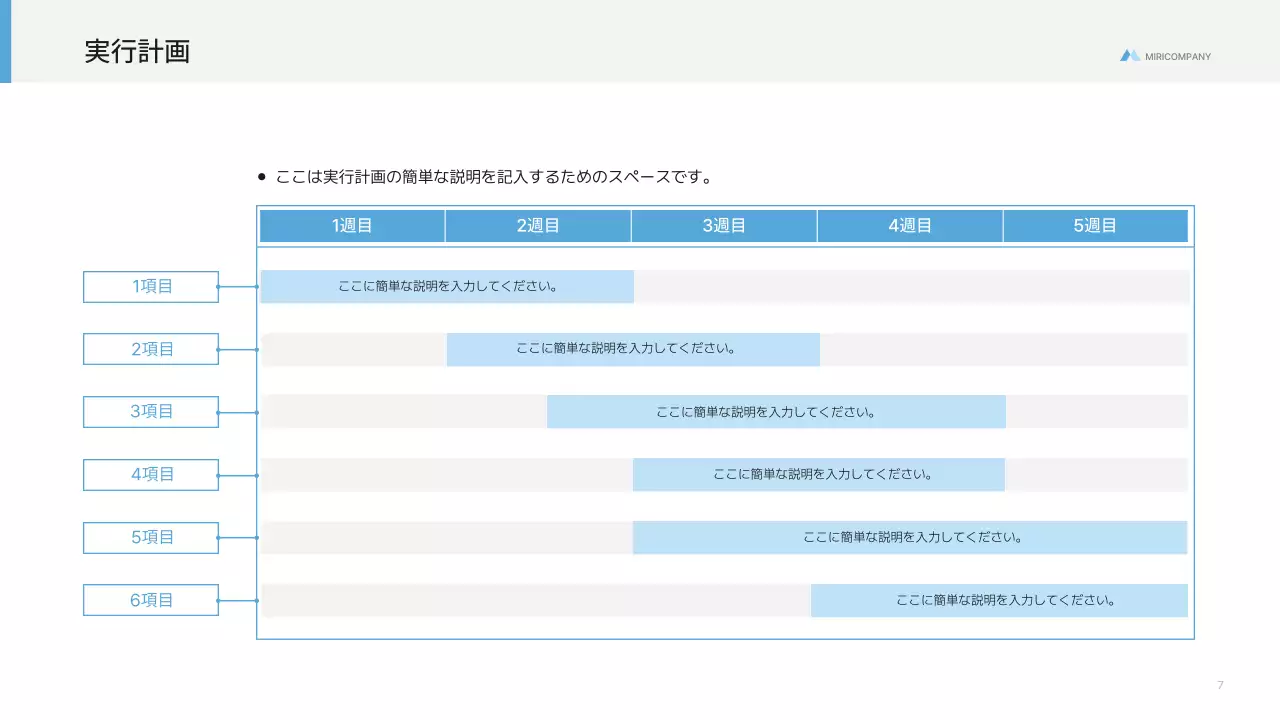Click the description bullet text line
The width and height of the screenshot is (1280, 720).
[x=493, y=175]
